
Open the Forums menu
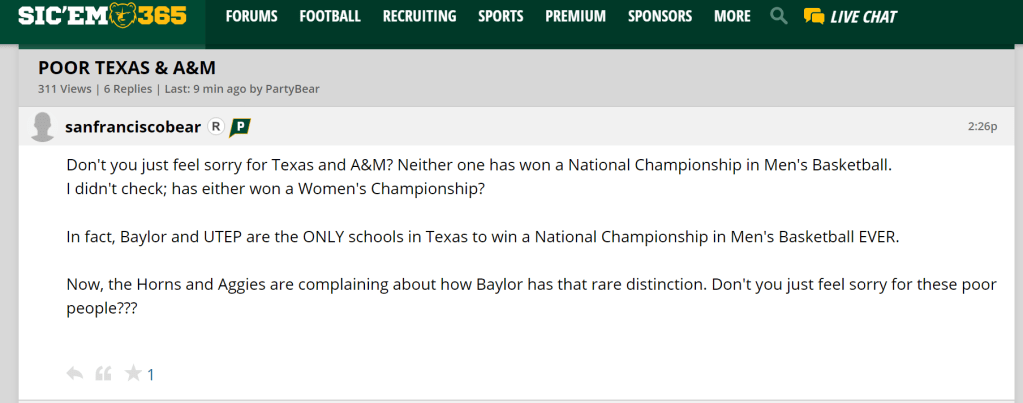click(251, 16)
